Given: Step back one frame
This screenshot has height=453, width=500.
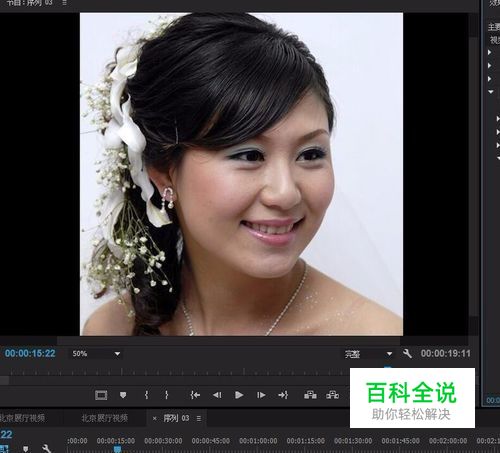Looking at the screenshot, I should click(217, 395).
